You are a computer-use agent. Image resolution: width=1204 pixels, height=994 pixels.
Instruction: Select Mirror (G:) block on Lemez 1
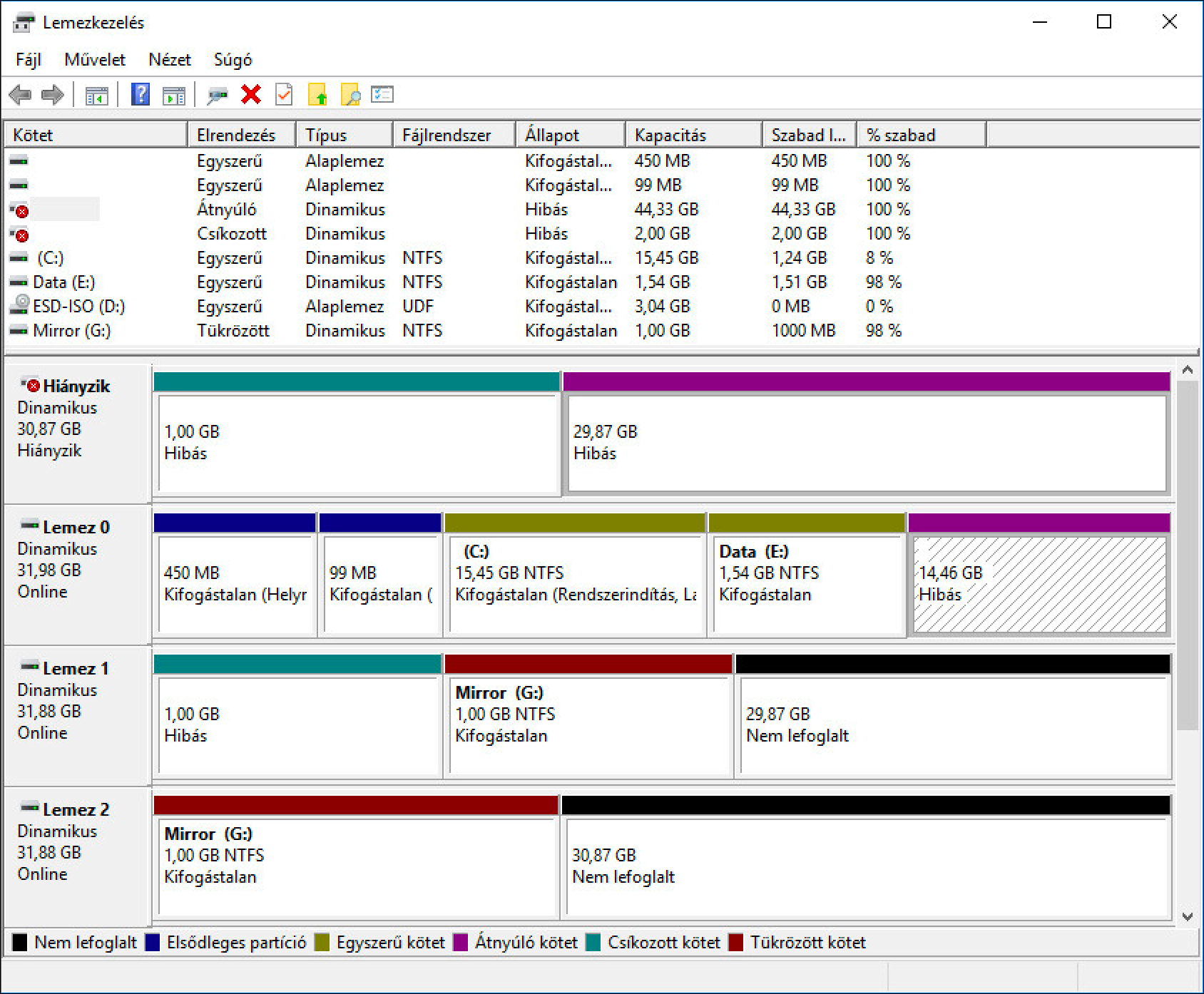tap(589, 725)
